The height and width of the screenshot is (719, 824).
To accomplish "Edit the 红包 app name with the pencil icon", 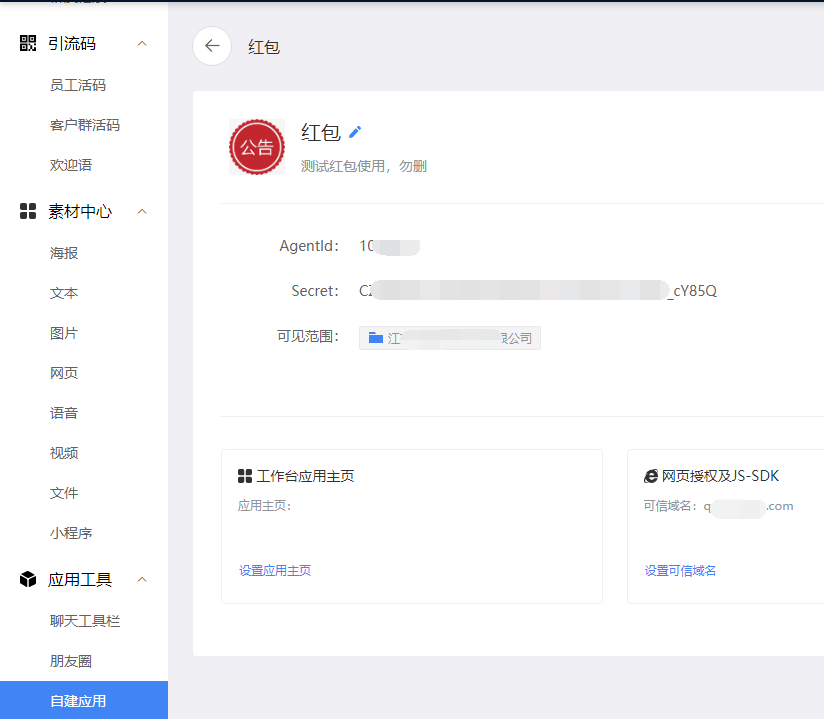I will 355,132.
